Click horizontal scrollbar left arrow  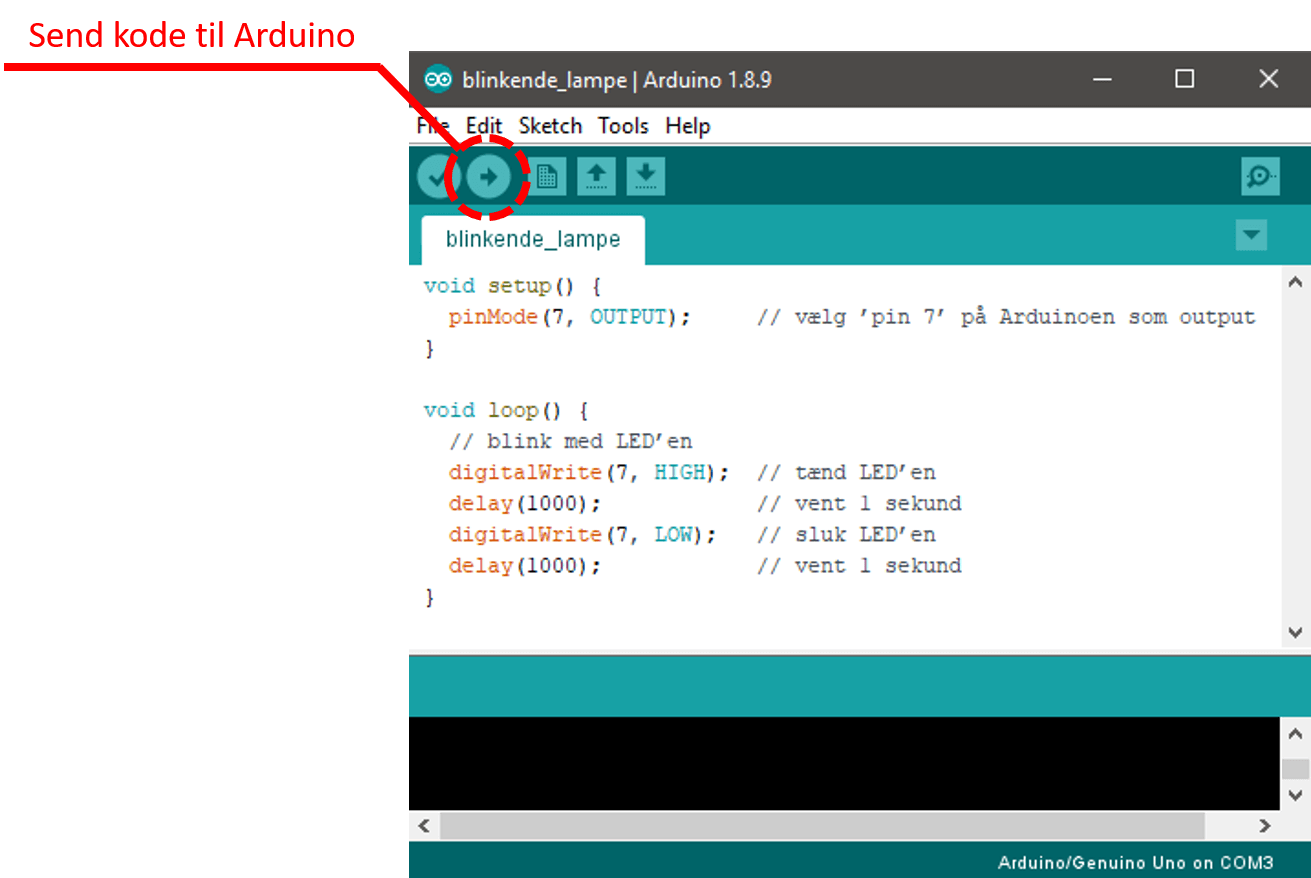coord(424,826)
